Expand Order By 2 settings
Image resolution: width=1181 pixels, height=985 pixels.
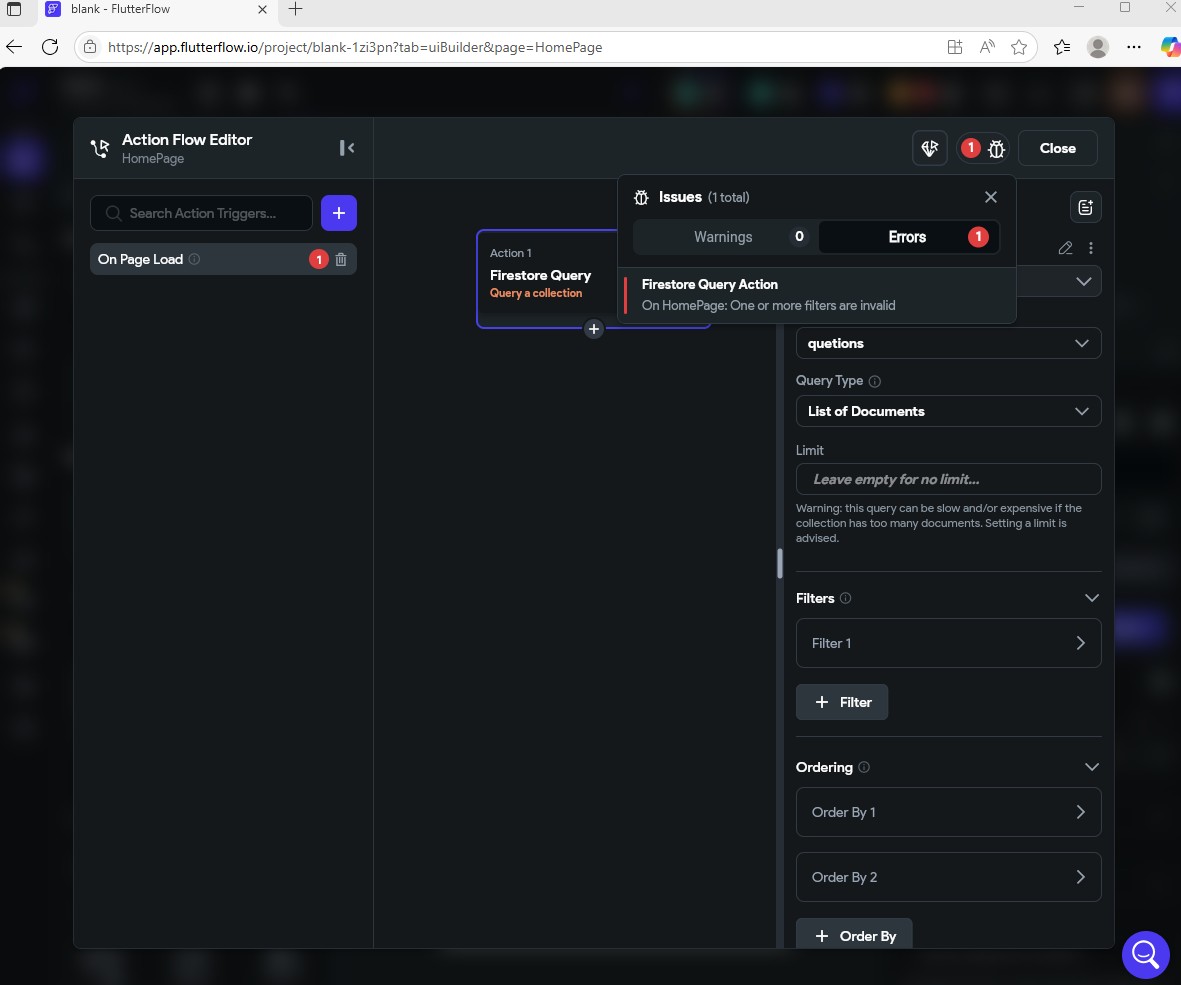(x=948, y=877)
